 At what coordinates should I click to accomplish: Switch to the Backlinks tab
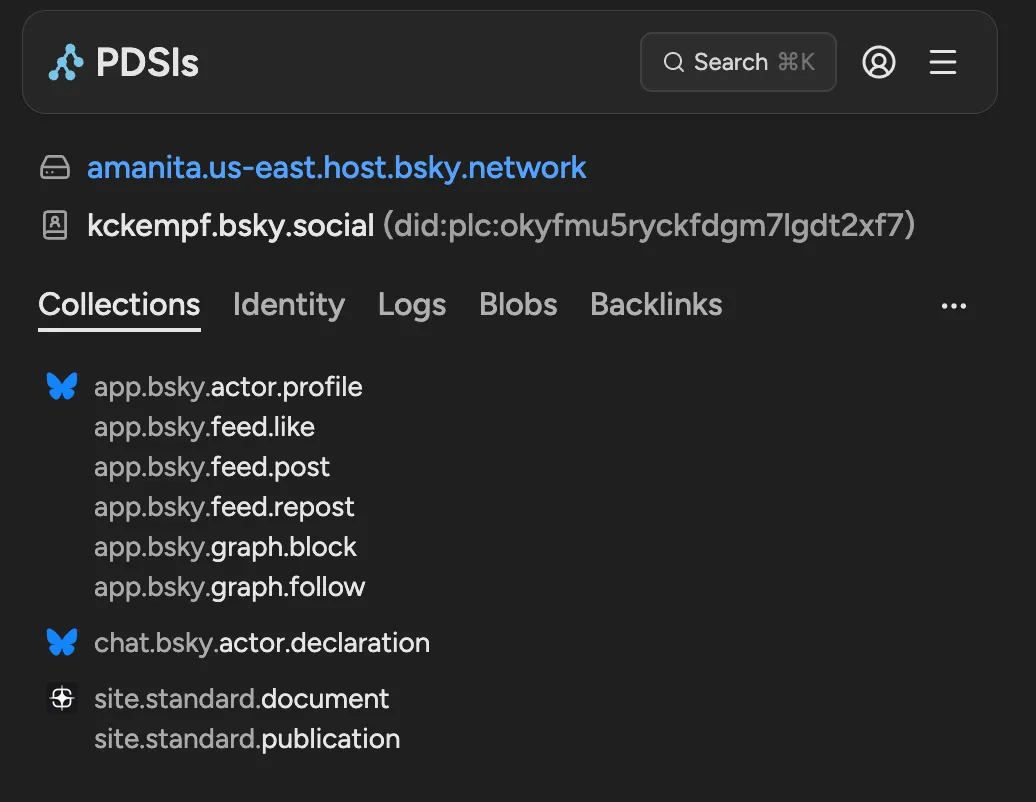pyautogui.click(x=656, y=305)
